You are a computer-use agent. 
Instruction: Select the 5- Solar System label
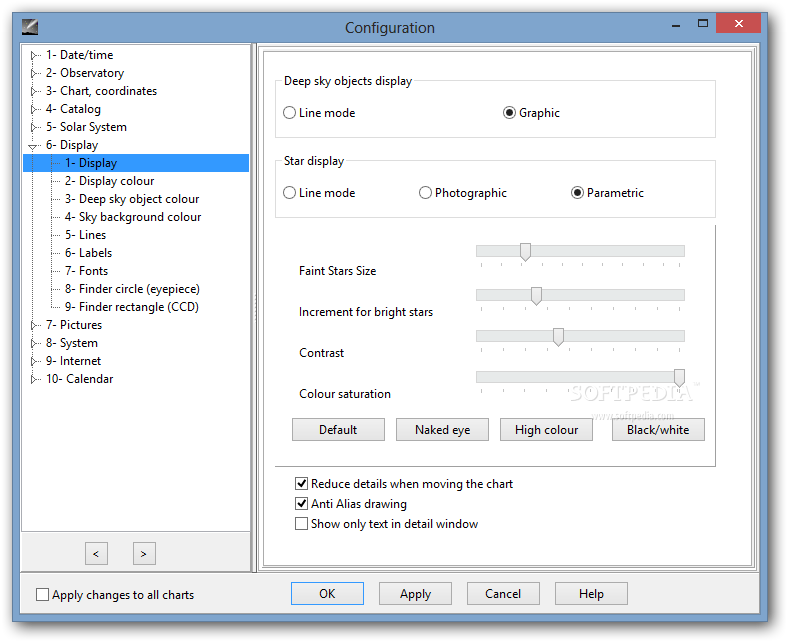click(x=86, y=127)
